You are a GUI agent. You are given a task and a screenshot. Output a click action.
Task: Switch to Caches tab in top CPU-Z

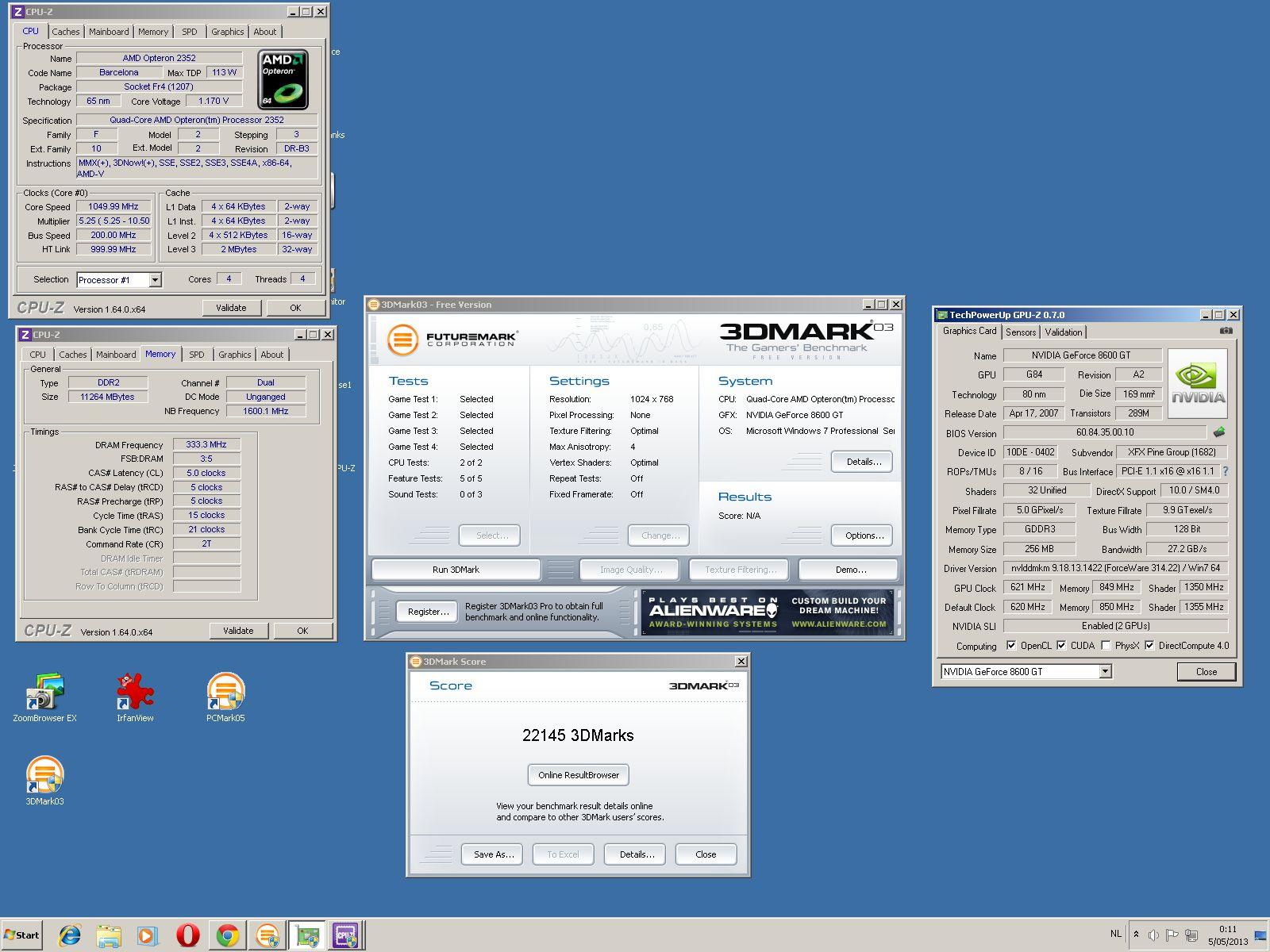[66, 32]
